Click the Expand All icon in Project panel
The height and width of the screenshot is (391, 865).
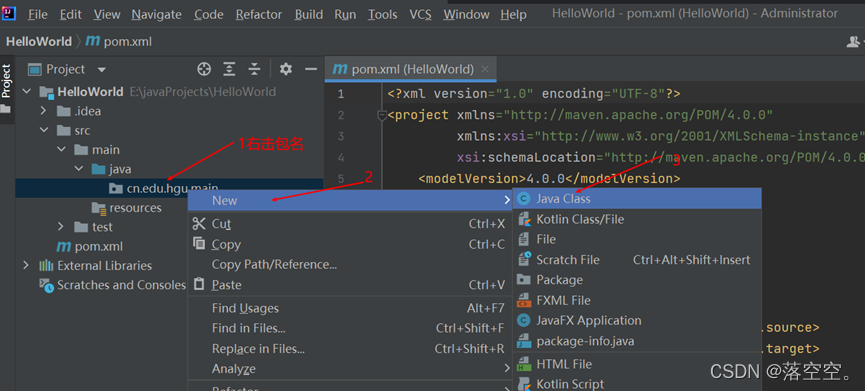[229, 69]
